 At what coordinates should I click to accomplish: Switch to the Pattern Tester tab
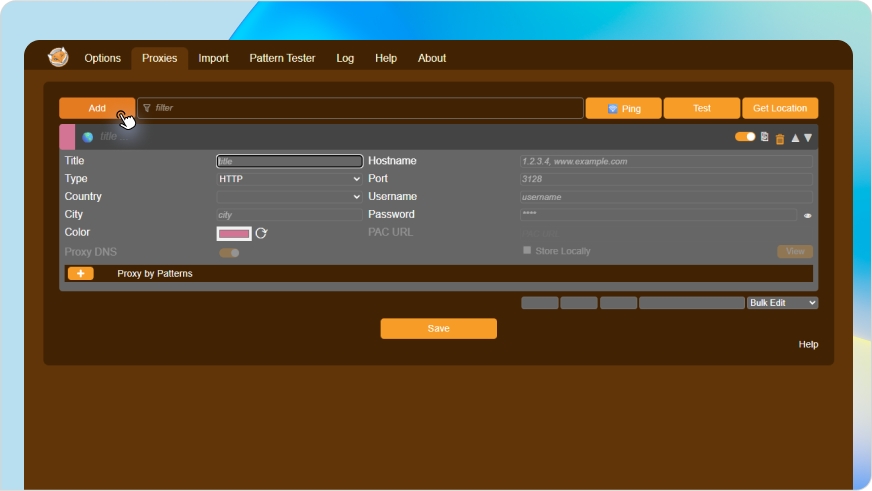(282, 58)
